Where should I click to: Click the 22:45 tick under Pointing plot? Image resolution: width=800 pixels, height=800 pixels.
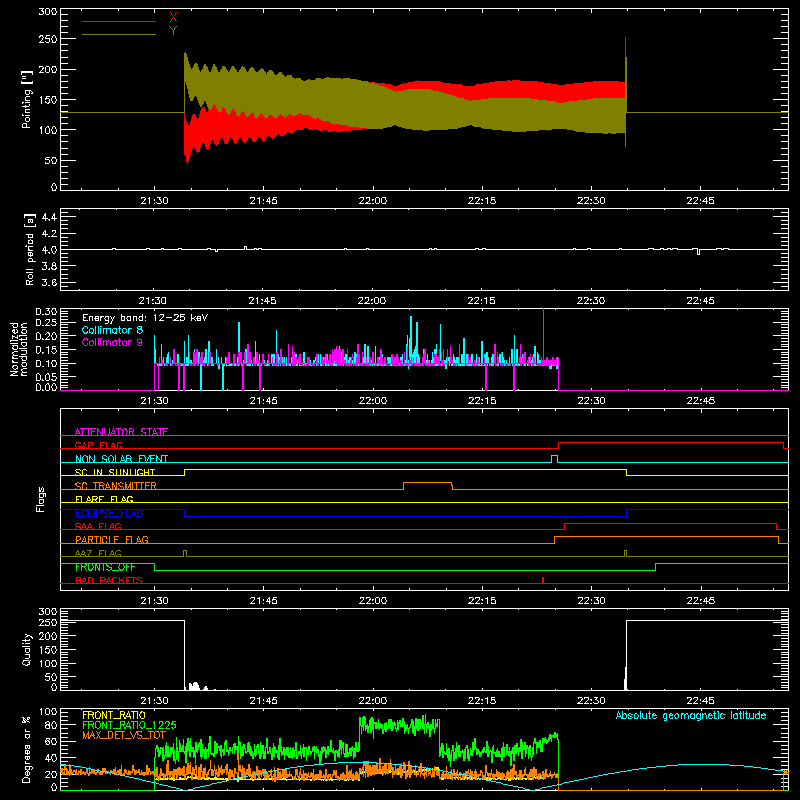[x=700, y=201]
